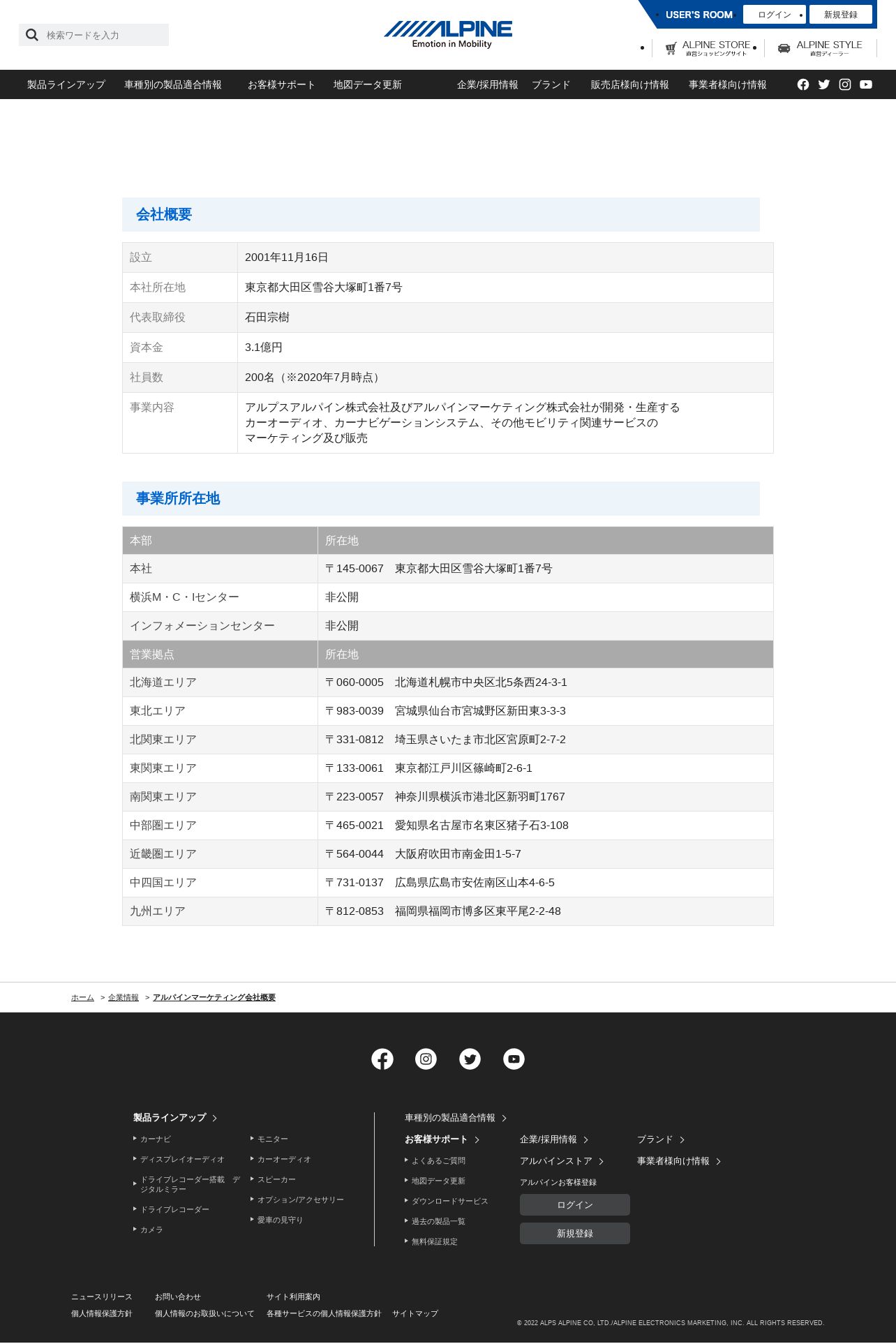Open Instagram icon in footer

coord(426,1059)
